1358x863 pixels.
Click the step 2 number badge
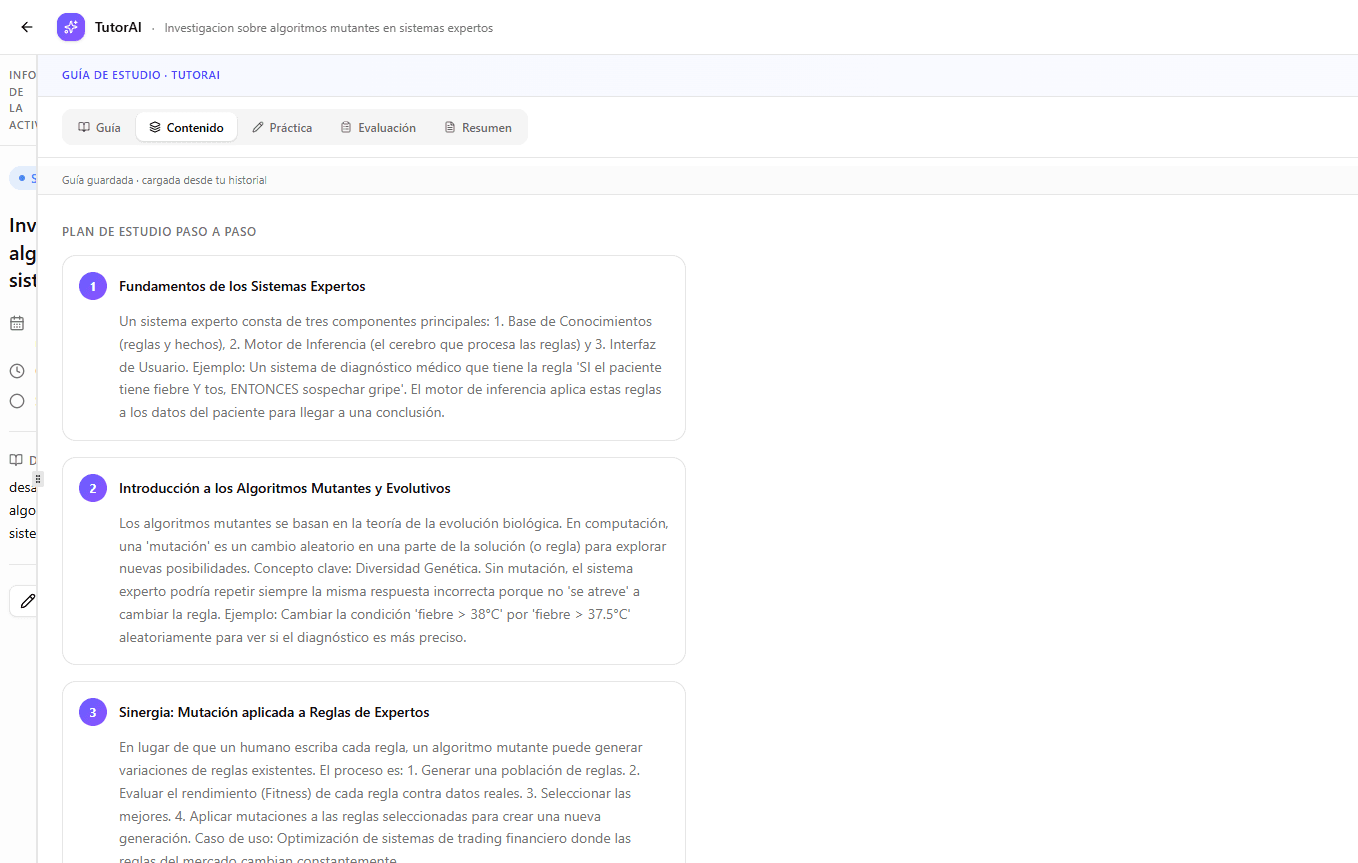click(x=93, y=489)
